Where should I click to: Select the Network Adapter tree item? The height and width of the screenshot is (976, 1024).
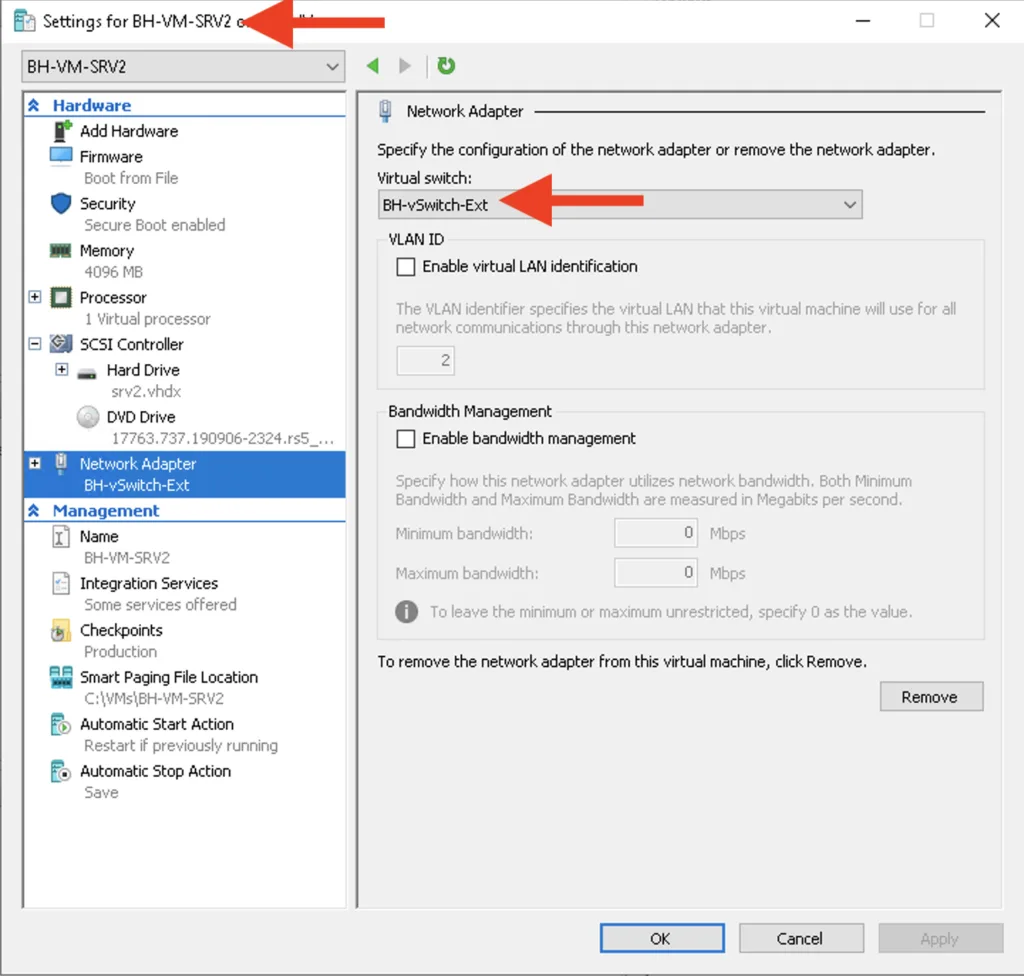pos(185,474)
